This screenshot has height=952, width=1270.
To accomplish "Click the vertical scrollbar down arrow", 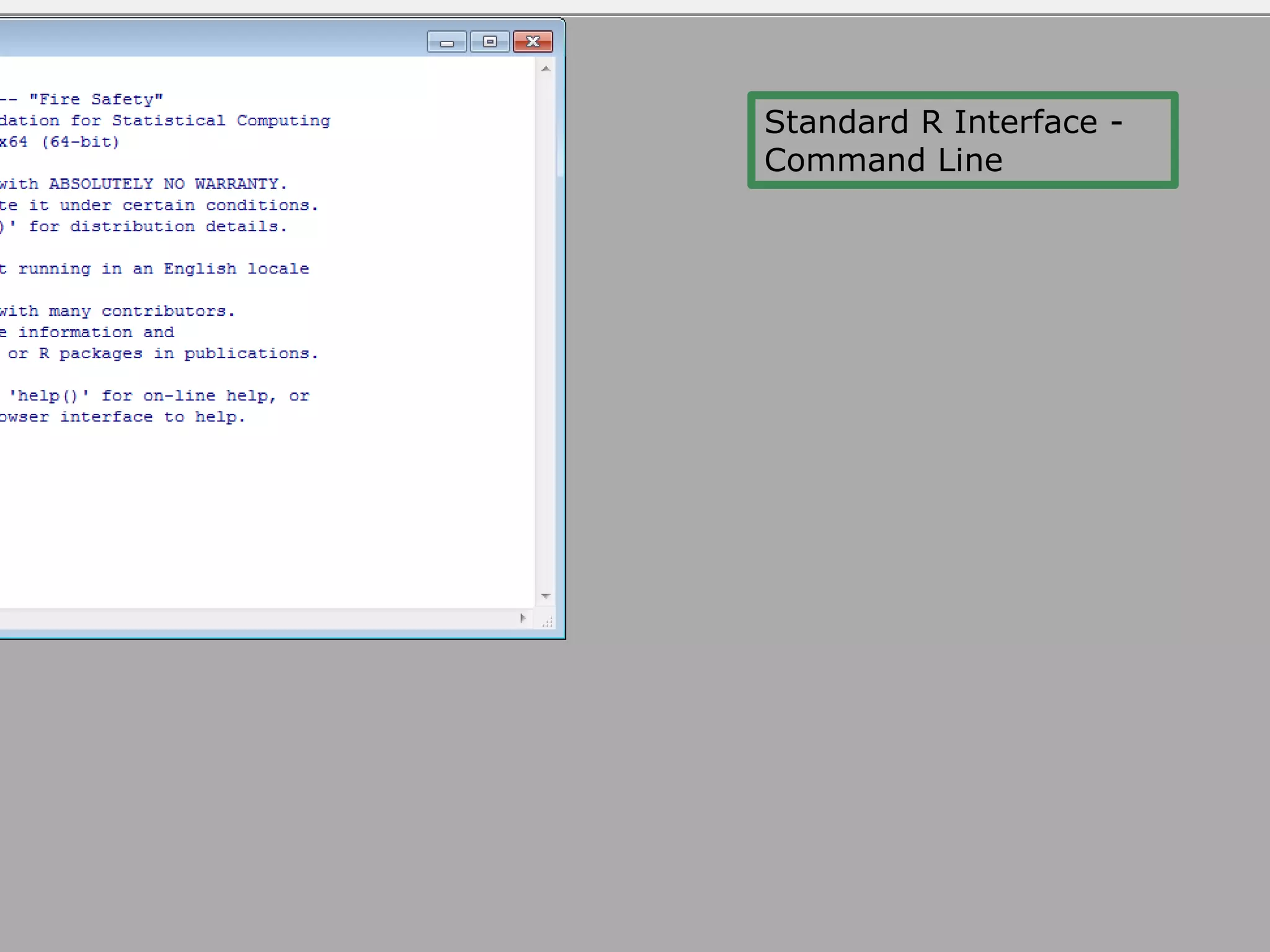I will pos(546,596).
